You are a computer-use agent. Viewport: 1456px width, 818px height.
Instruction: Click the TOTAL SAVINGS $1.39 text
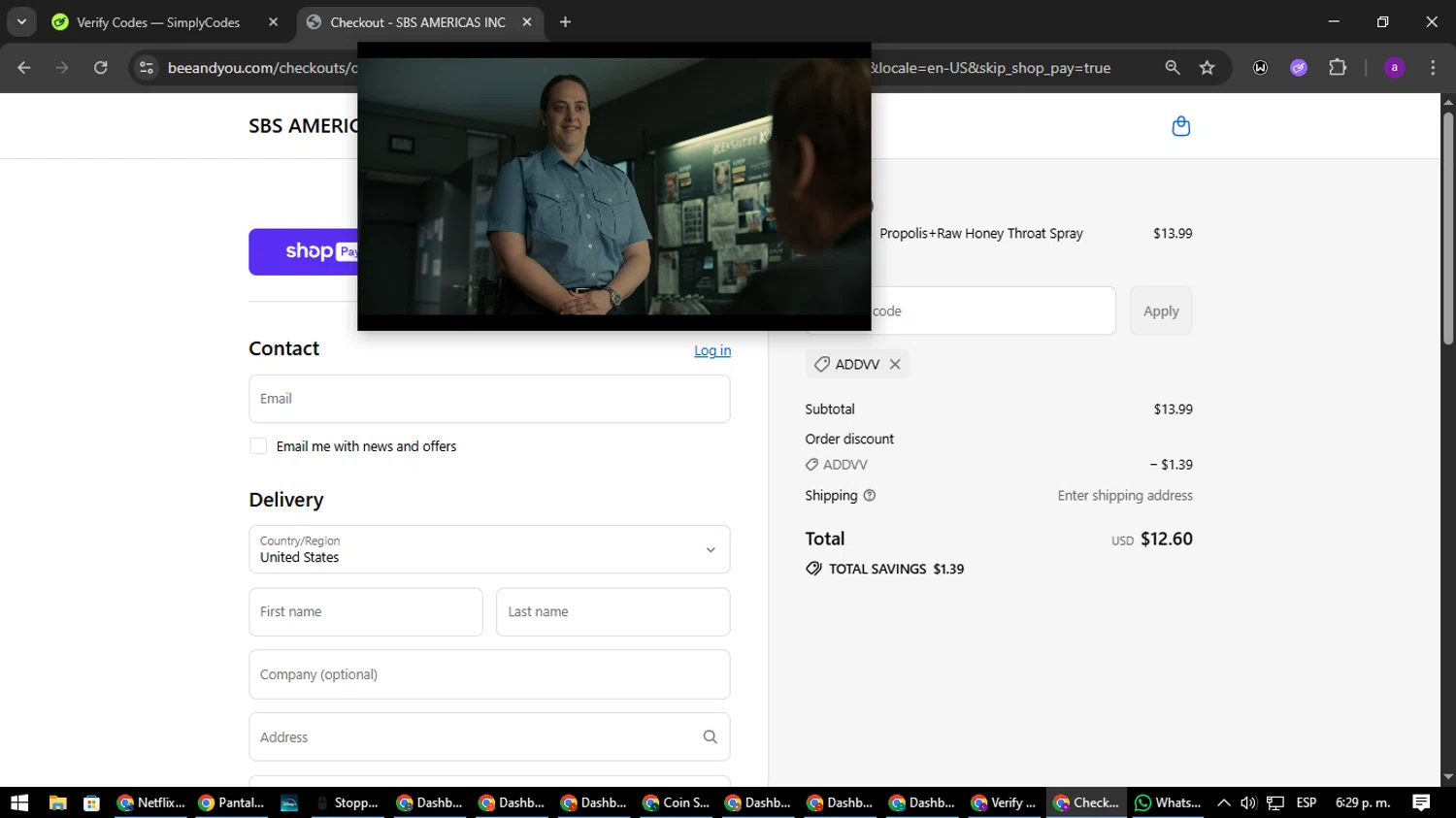896,570
